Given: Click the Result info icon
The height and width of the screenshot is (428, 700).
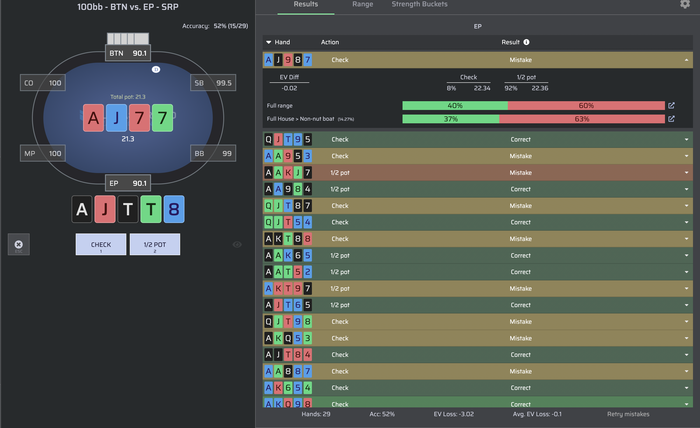Looking at the screenshot, I should pyautogui.click(x=526, y=42).
